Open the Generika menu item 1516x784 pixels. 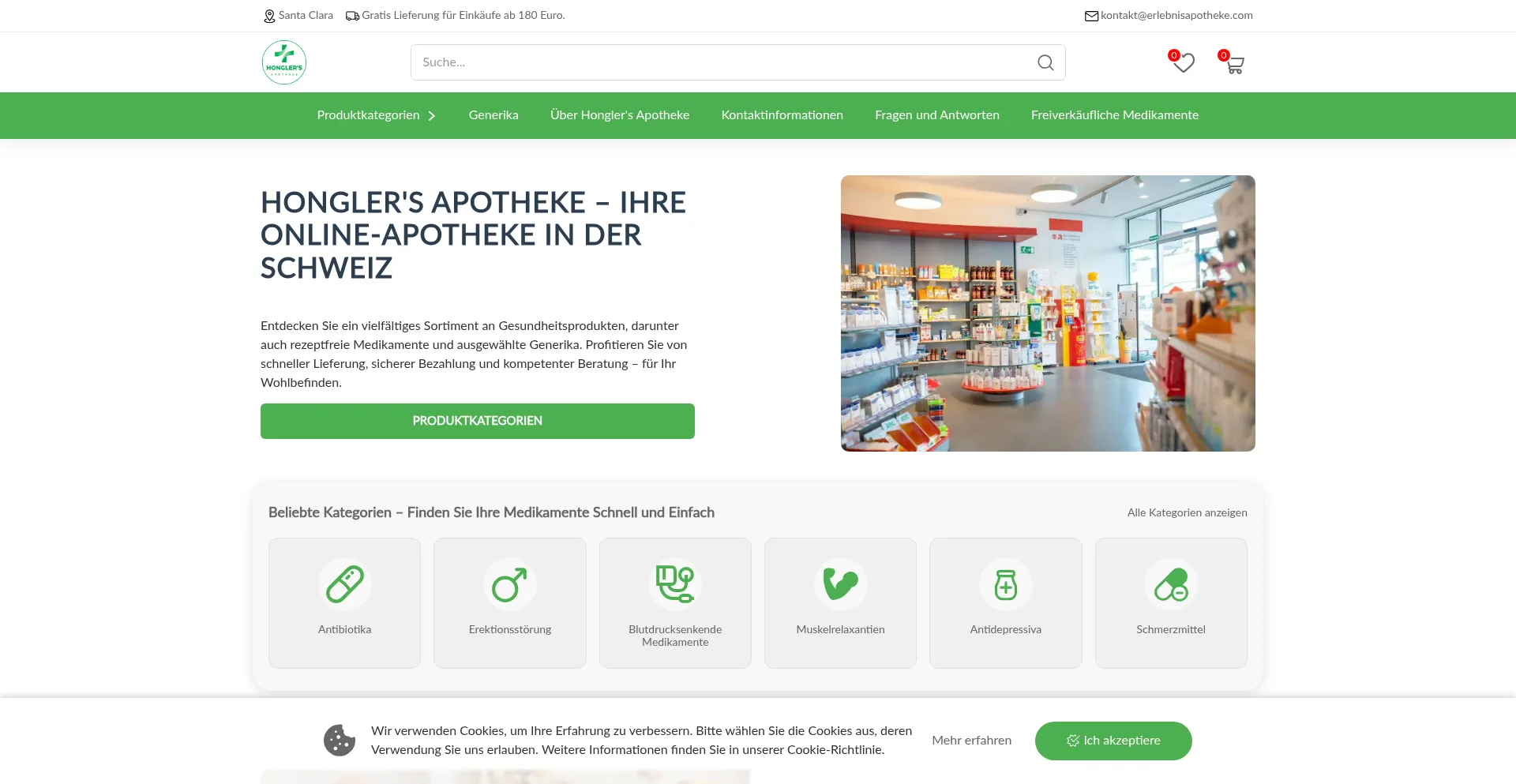(493, 115)
